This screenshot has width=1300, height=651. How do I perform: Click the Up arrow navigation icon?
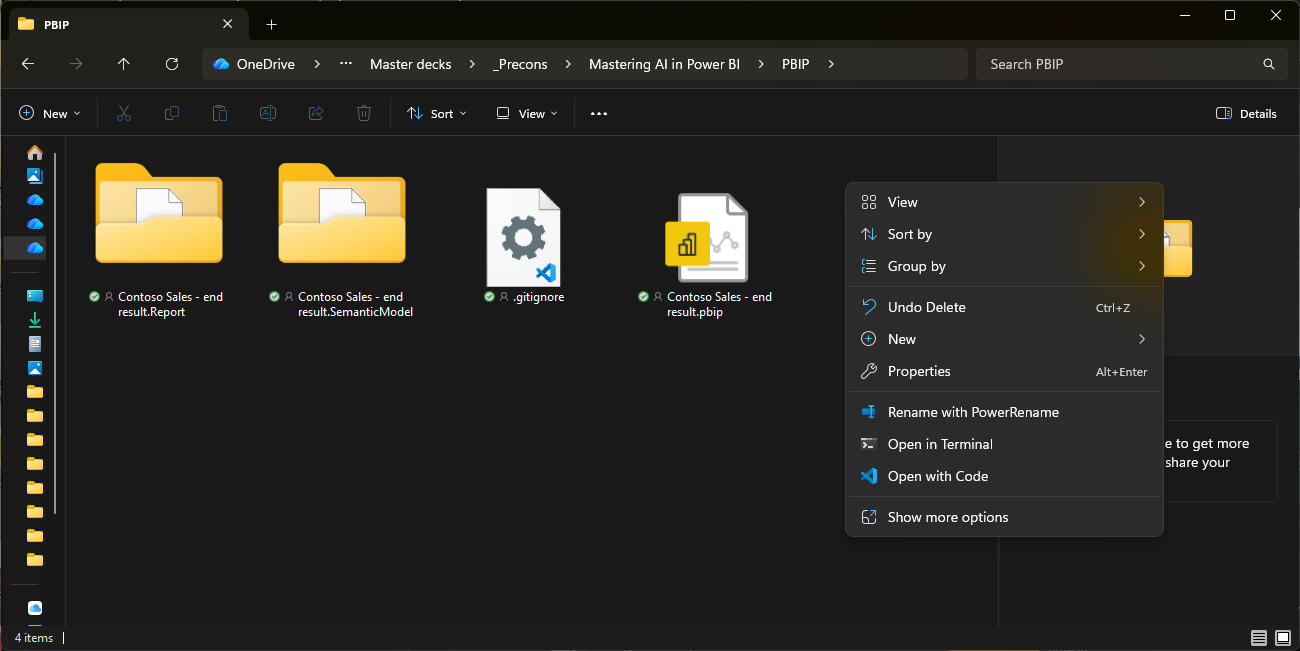(124, 64)
